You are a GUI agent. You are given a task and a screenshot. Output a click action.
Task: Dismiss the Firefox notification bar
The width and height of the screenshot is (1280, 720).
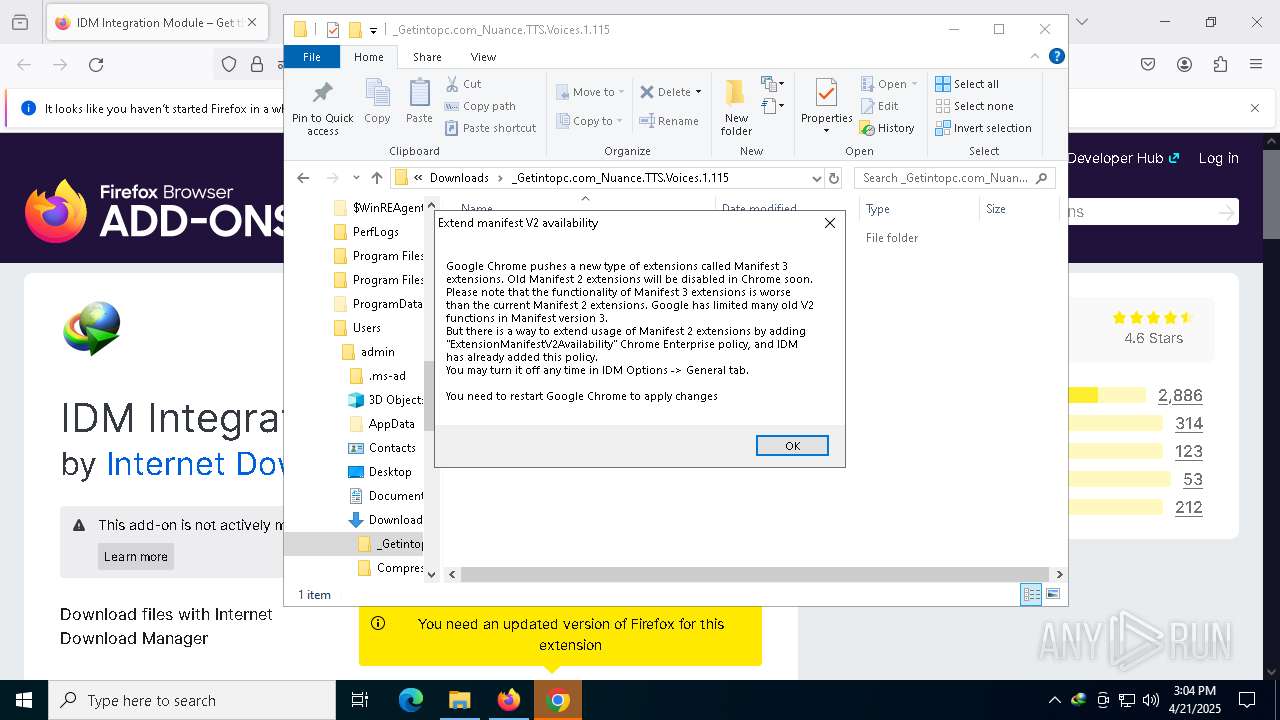1255,108
